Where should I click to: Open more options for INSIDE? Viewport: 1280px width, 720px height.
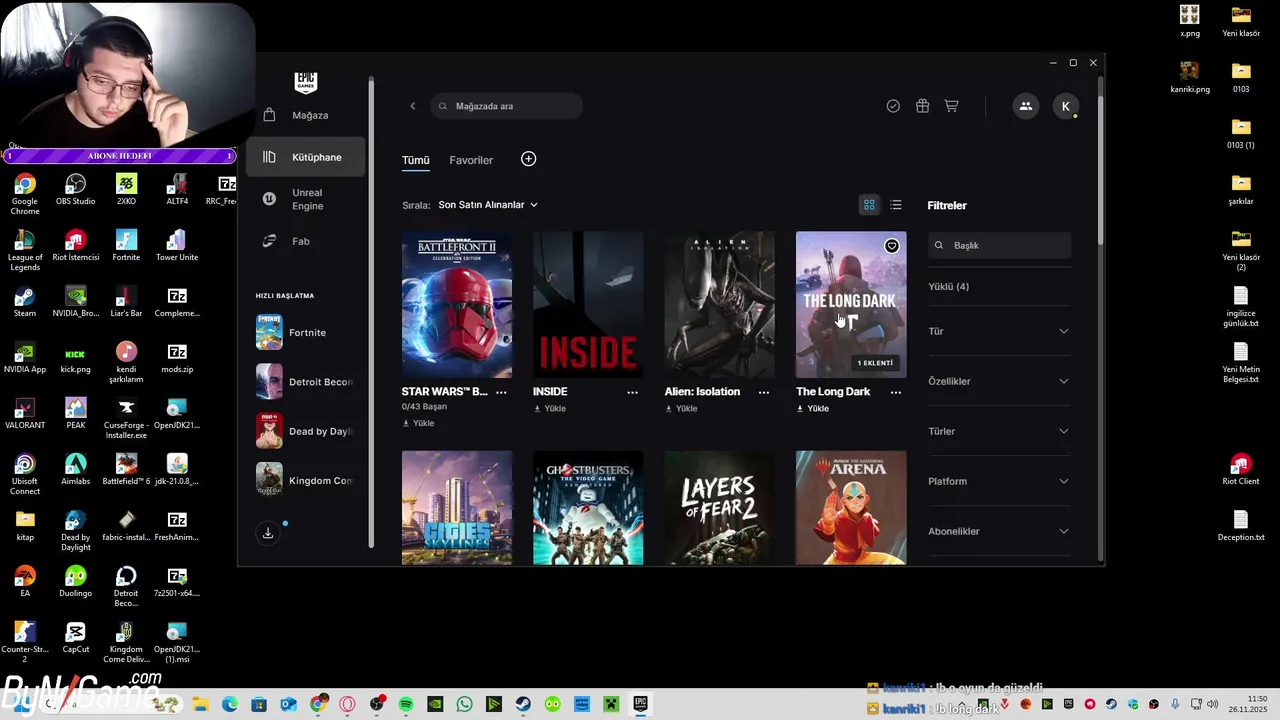632,392
